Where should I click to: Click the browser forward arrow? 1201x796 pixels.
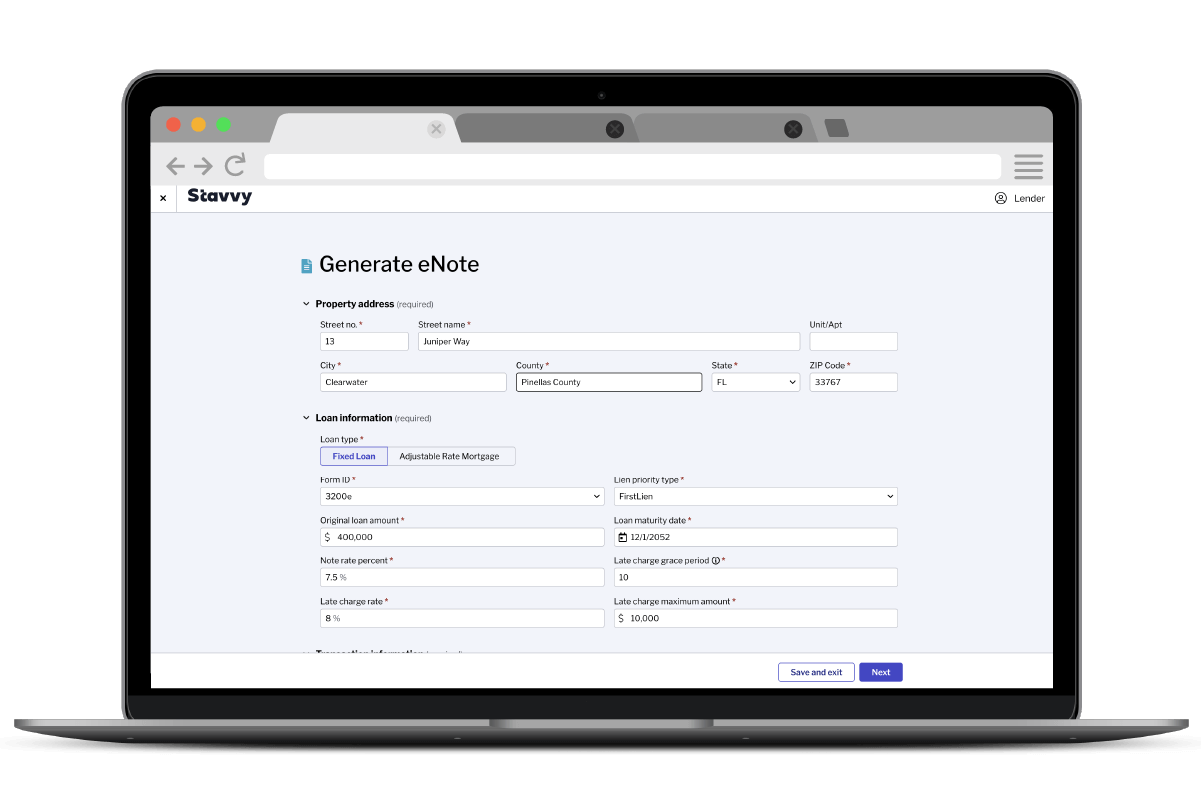[203, 166]
